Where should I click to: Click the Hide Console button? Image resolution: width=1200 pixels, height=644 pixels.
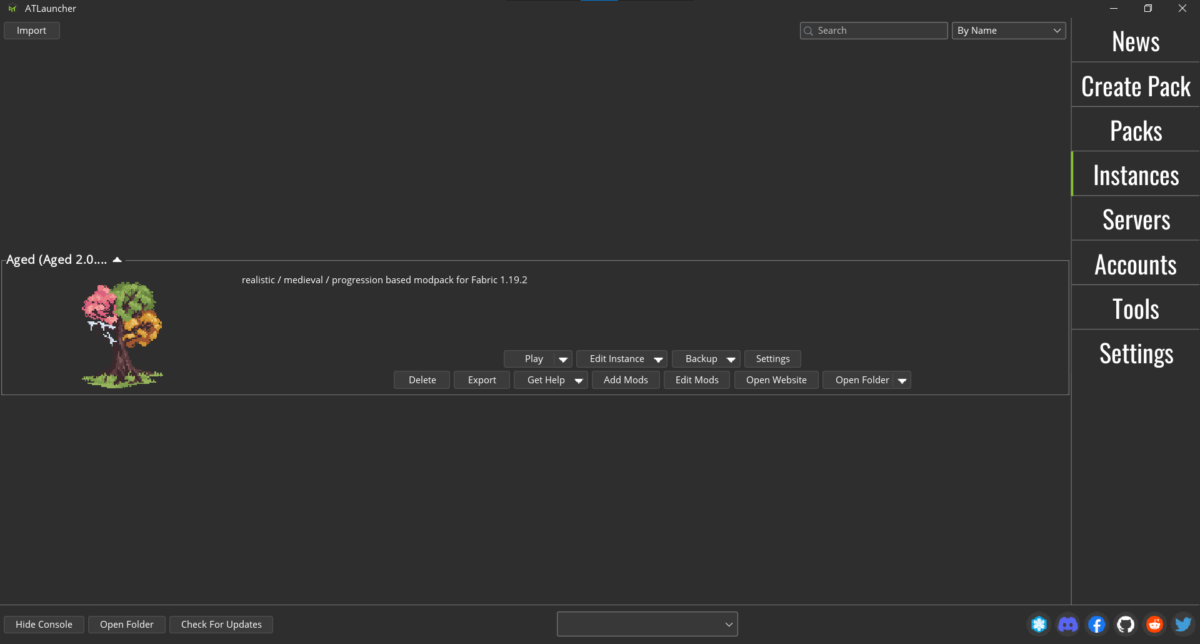[x=43, y=624]
